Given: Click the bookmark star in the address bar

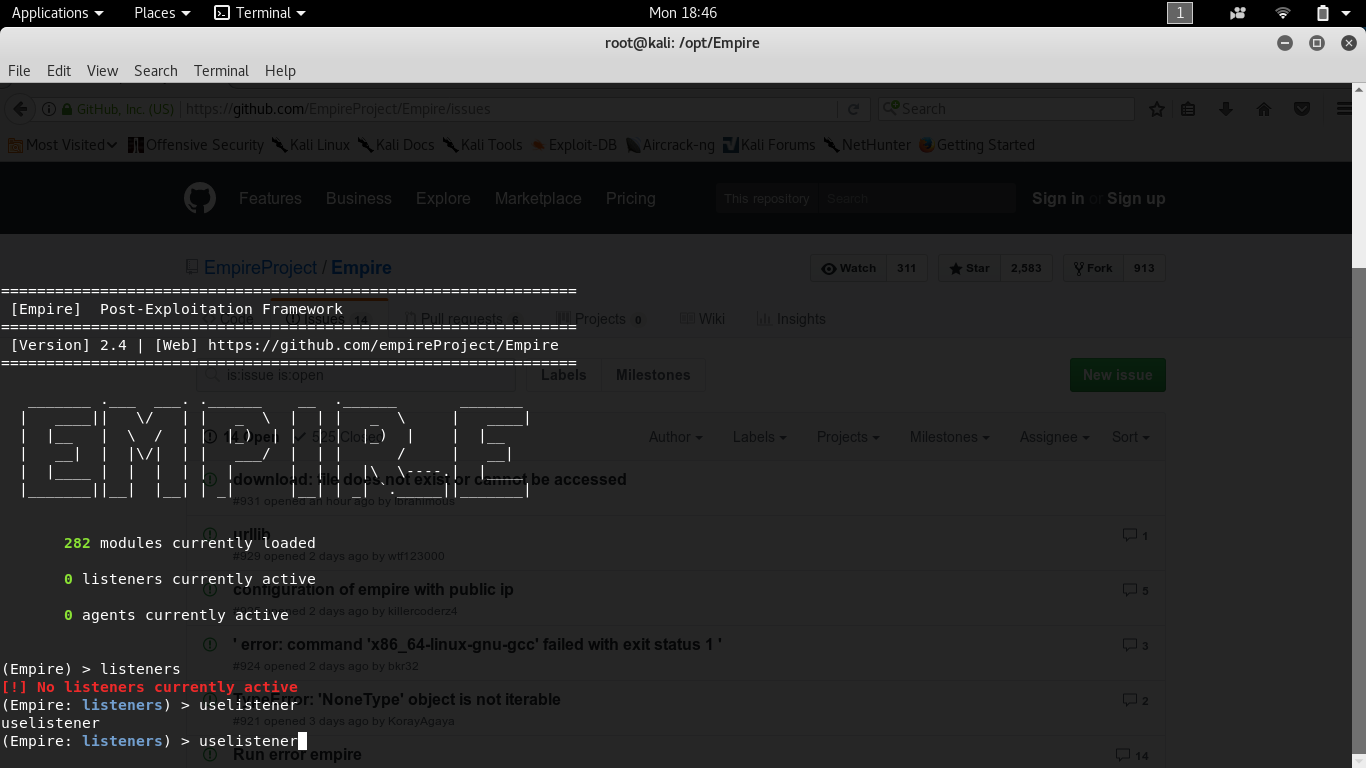Looking at the screenshot, I should click(x=1156, y=109).
